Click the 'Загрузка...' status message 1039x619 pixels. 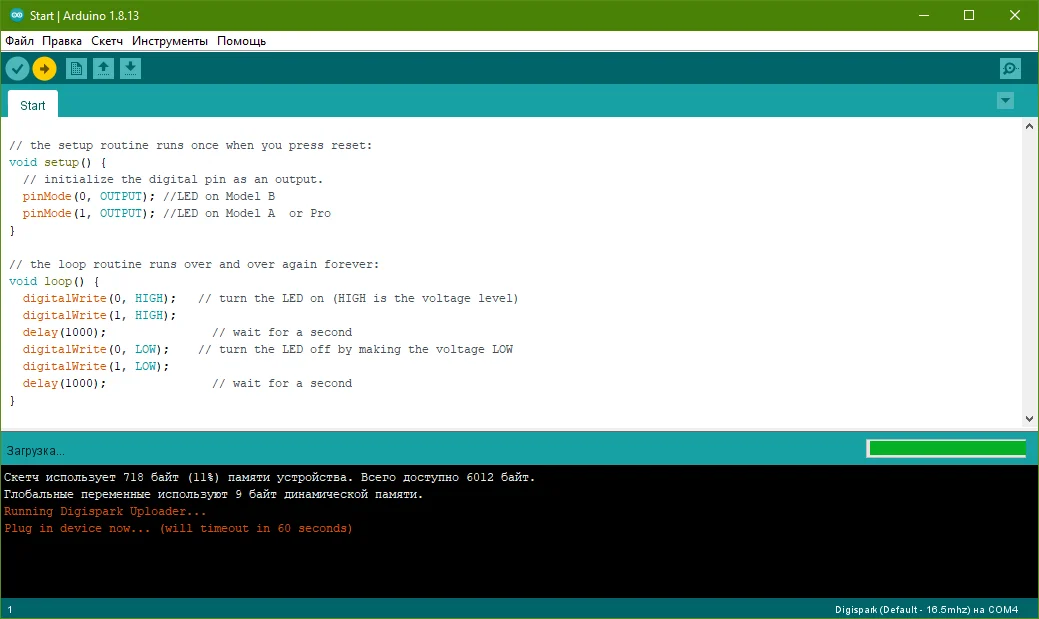pyautogui.click(x=36, y=451)
